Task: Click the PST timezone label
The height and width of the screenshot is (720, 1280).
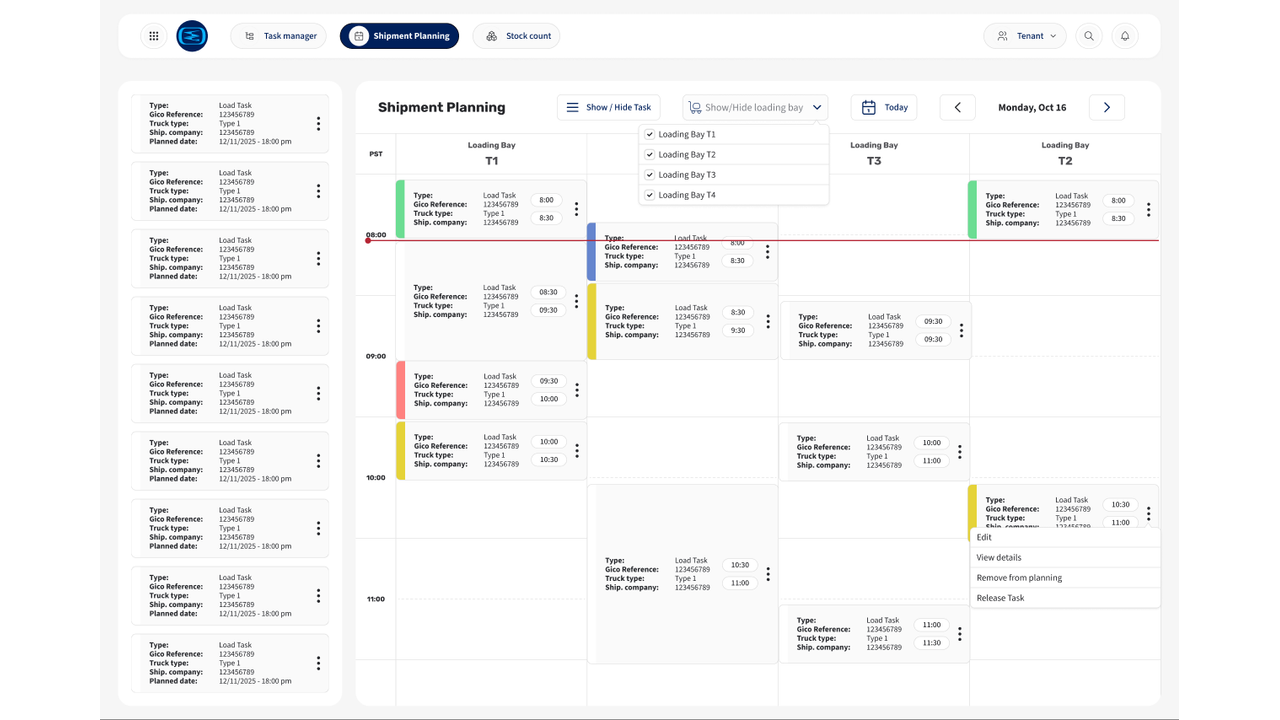Action: (376, 154)
